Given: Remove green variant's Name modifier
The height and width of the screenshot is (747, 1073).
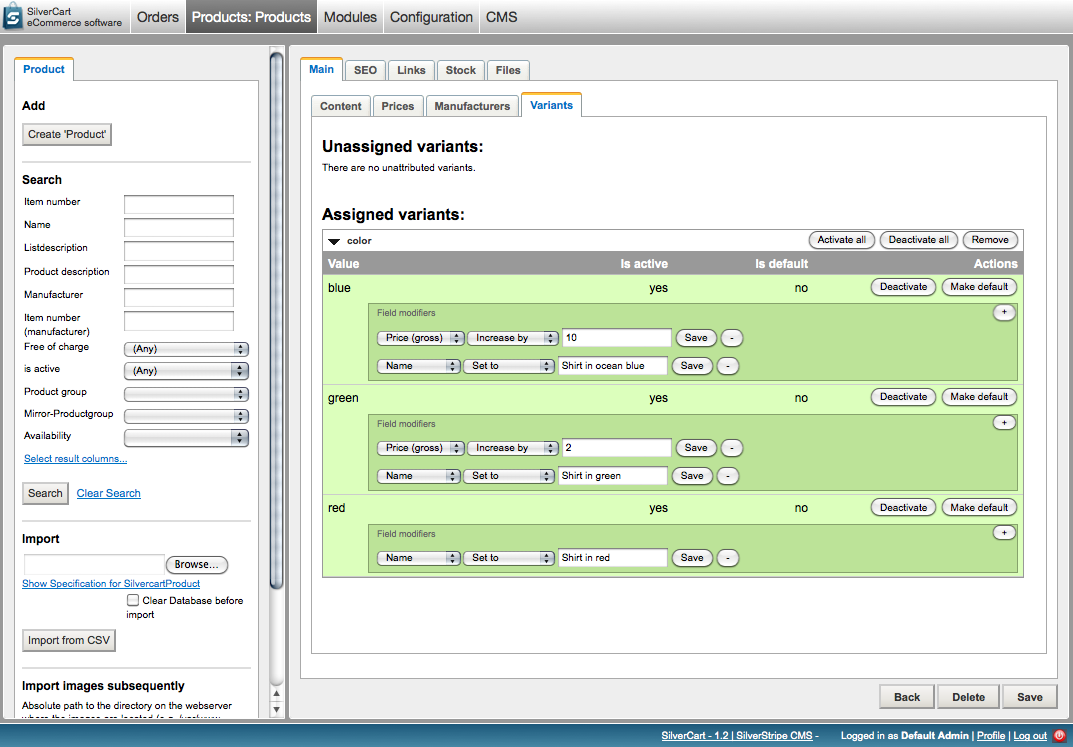Looking at the screenshot, I should click(x=728, y=476).
